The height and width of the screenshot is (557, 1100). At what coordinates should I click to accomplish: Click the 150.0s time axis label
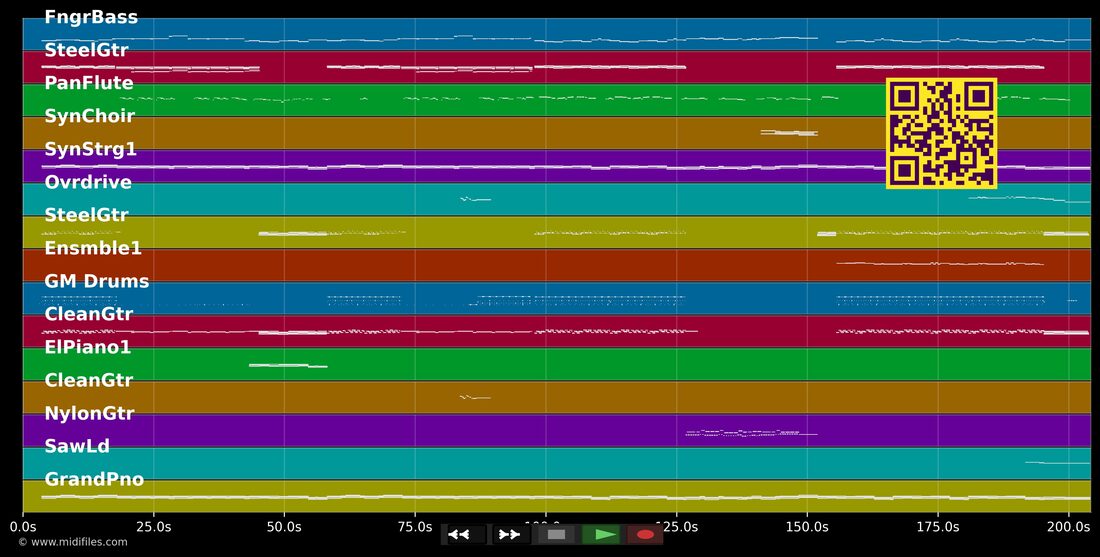click(x=807, y=525)
